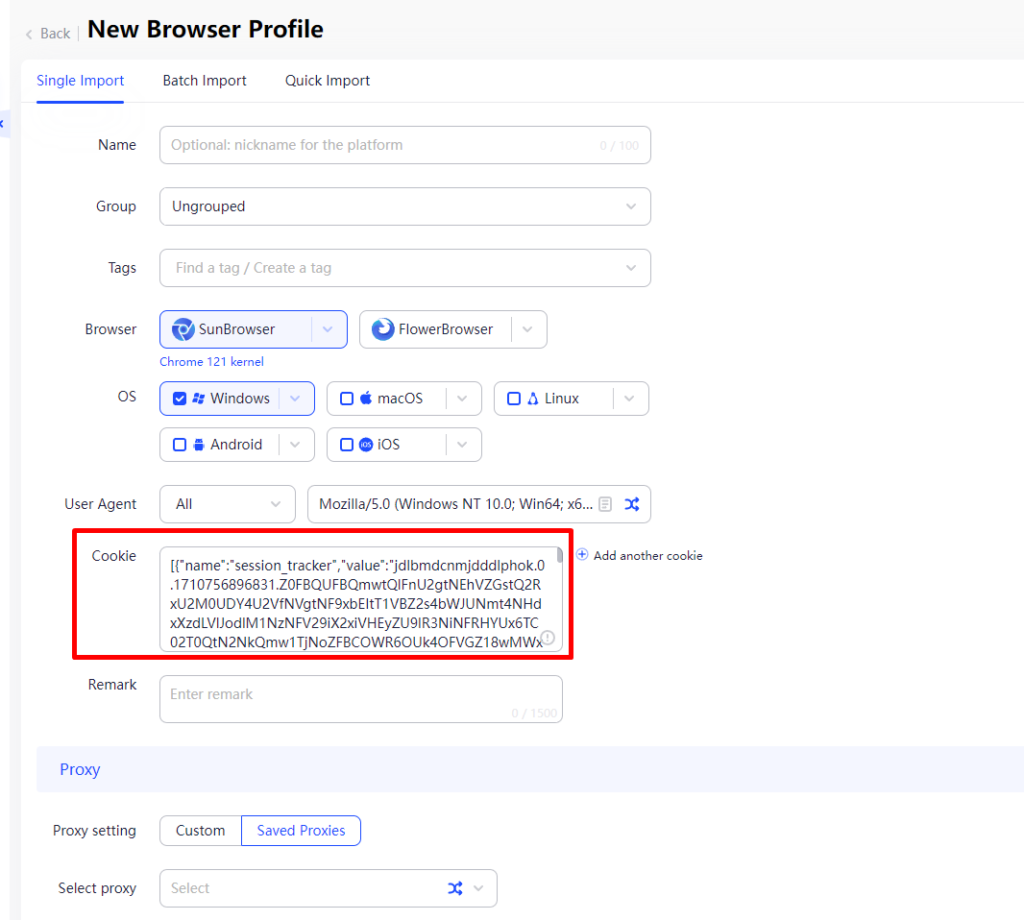Switch to the Batch Import tab
Viewport: 1024px width, 920px height.
click(x=204, y=81)
